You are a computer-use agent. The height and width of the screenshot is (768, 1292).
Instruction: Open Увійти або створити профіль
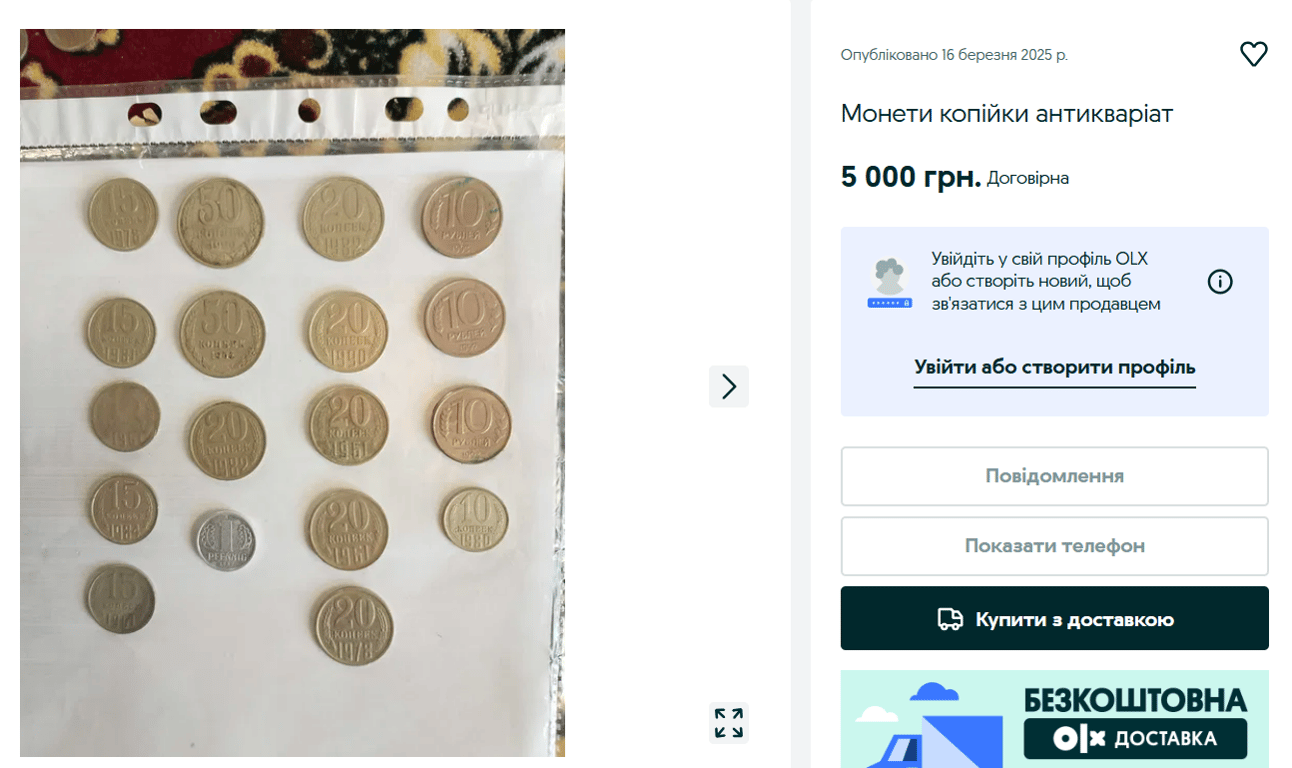(1054, 367)
